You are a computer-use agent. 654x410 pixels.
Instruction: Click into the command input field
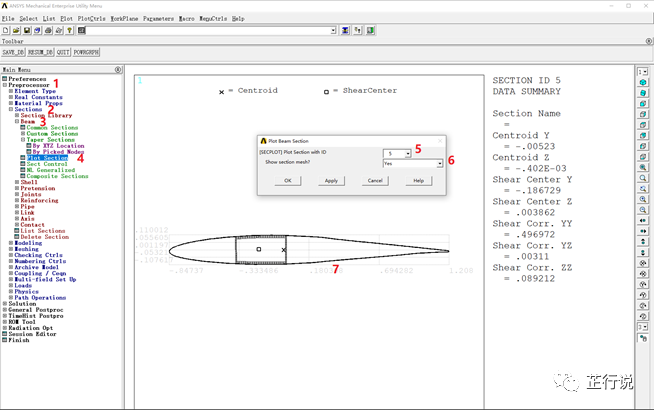coord(207,30)
